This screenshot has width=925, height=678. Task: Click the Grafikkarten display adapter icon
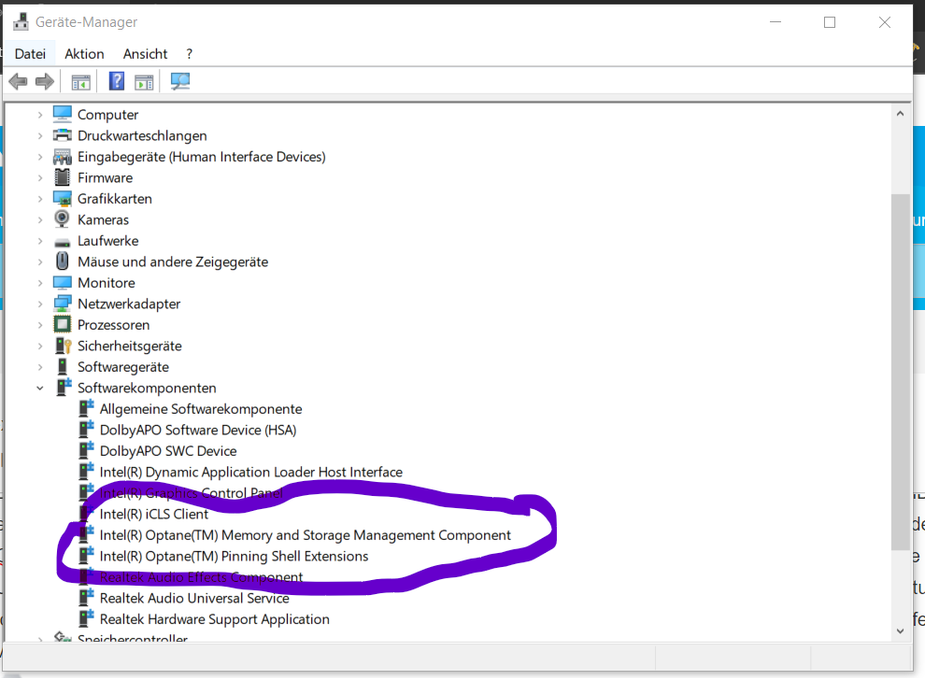click(x=62, y=199)
